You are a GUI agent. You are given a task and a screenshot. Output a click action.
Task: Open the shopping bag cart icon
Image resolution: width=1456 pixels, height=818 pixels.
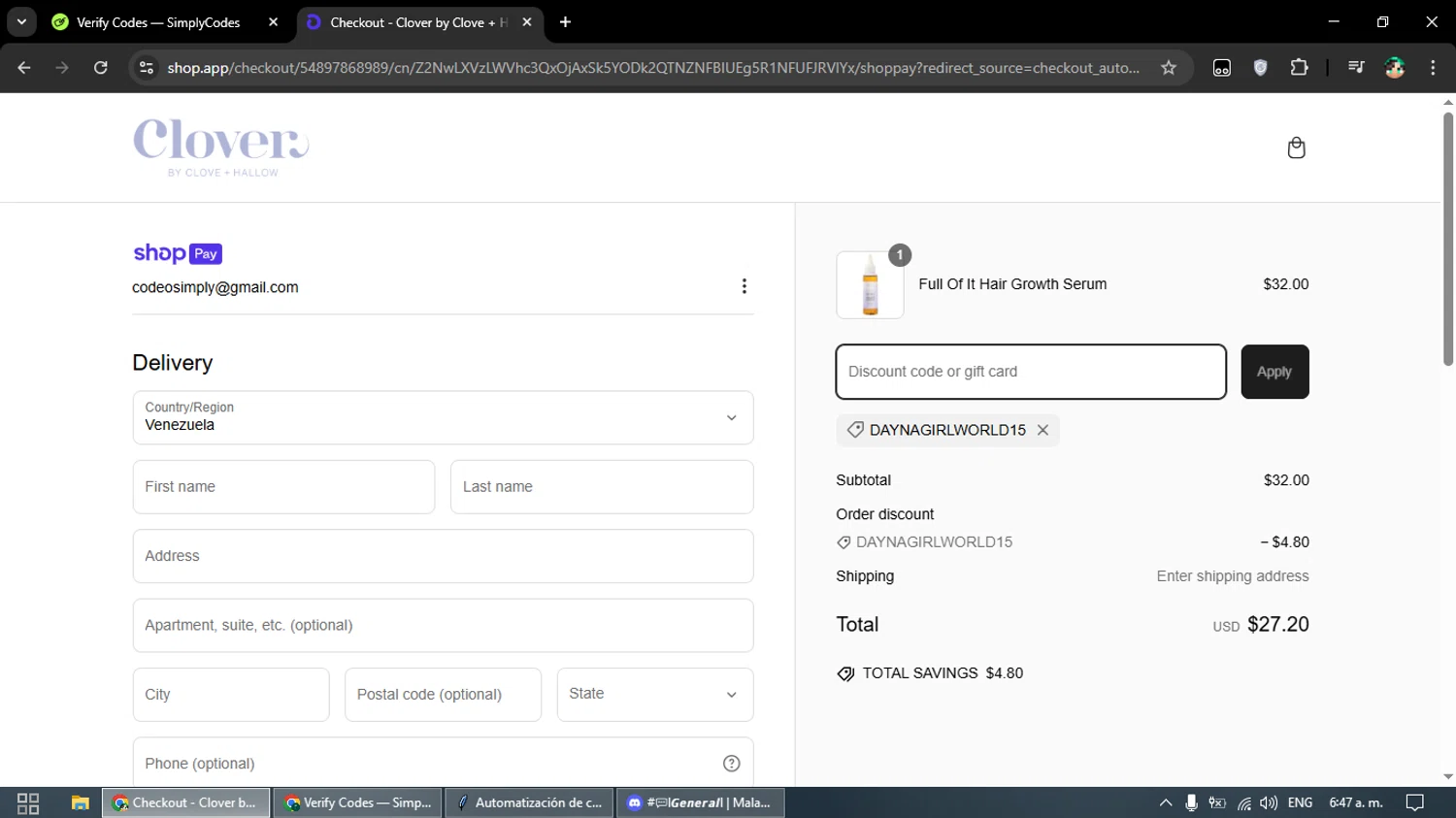click(1296, 147)
